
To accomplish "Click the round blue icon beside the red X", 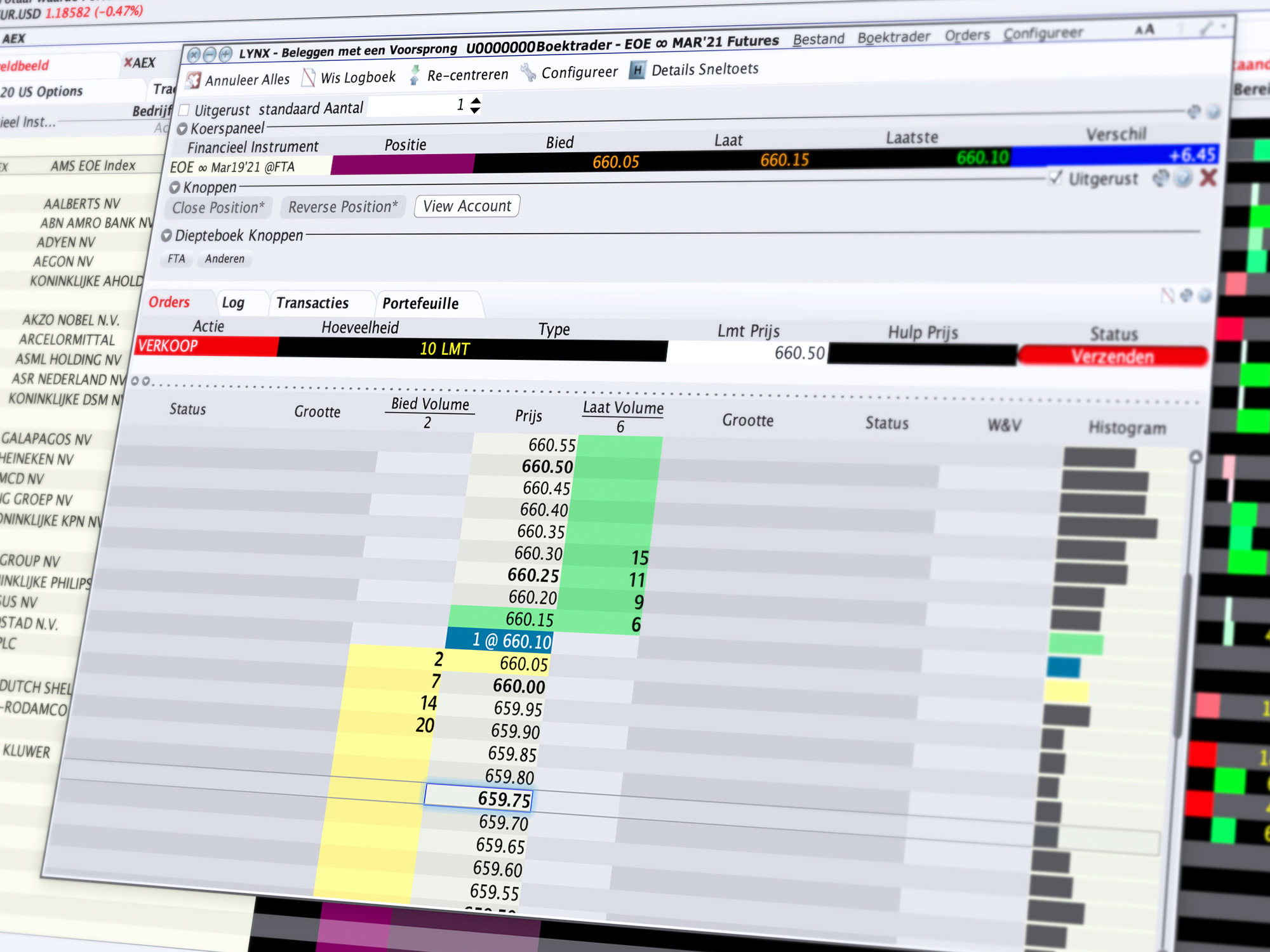I will [x=1183, y=178].
